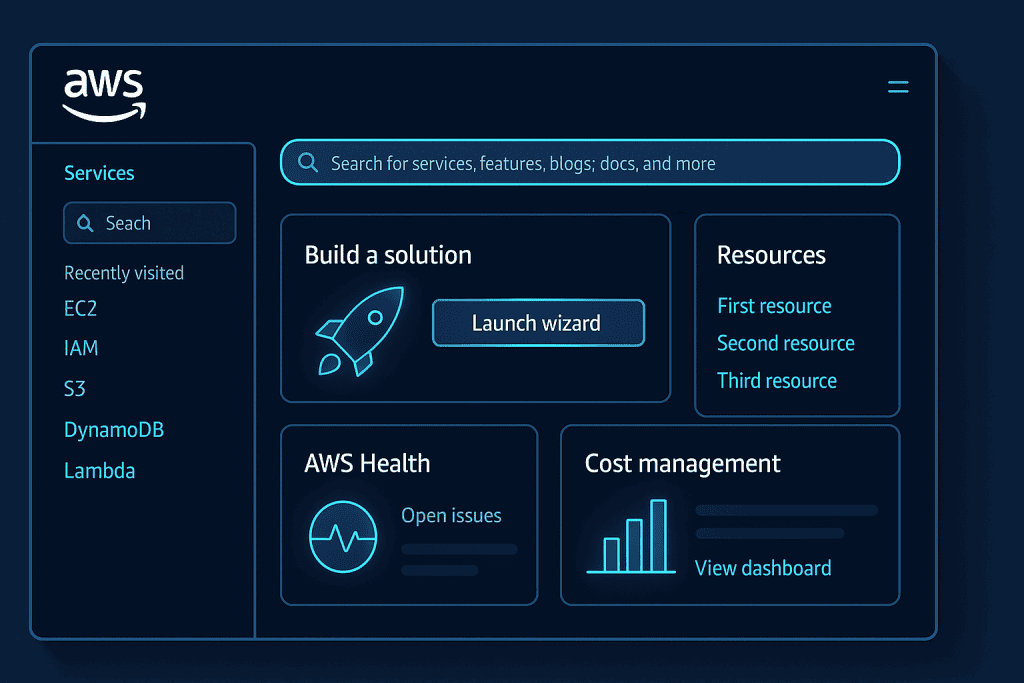
Task: Focus the main services and features search field
Action: pyautogui.click(x=590, y=163)
